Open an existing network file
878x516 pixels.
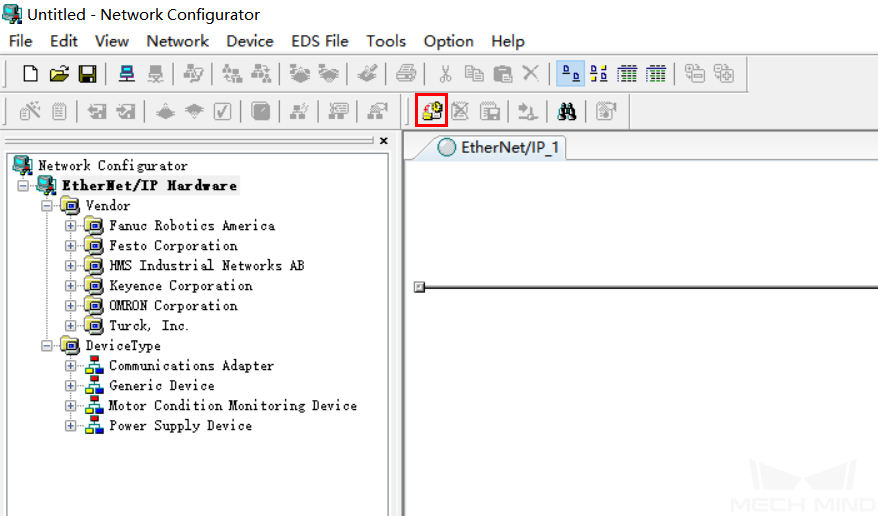tap(59, 73)
